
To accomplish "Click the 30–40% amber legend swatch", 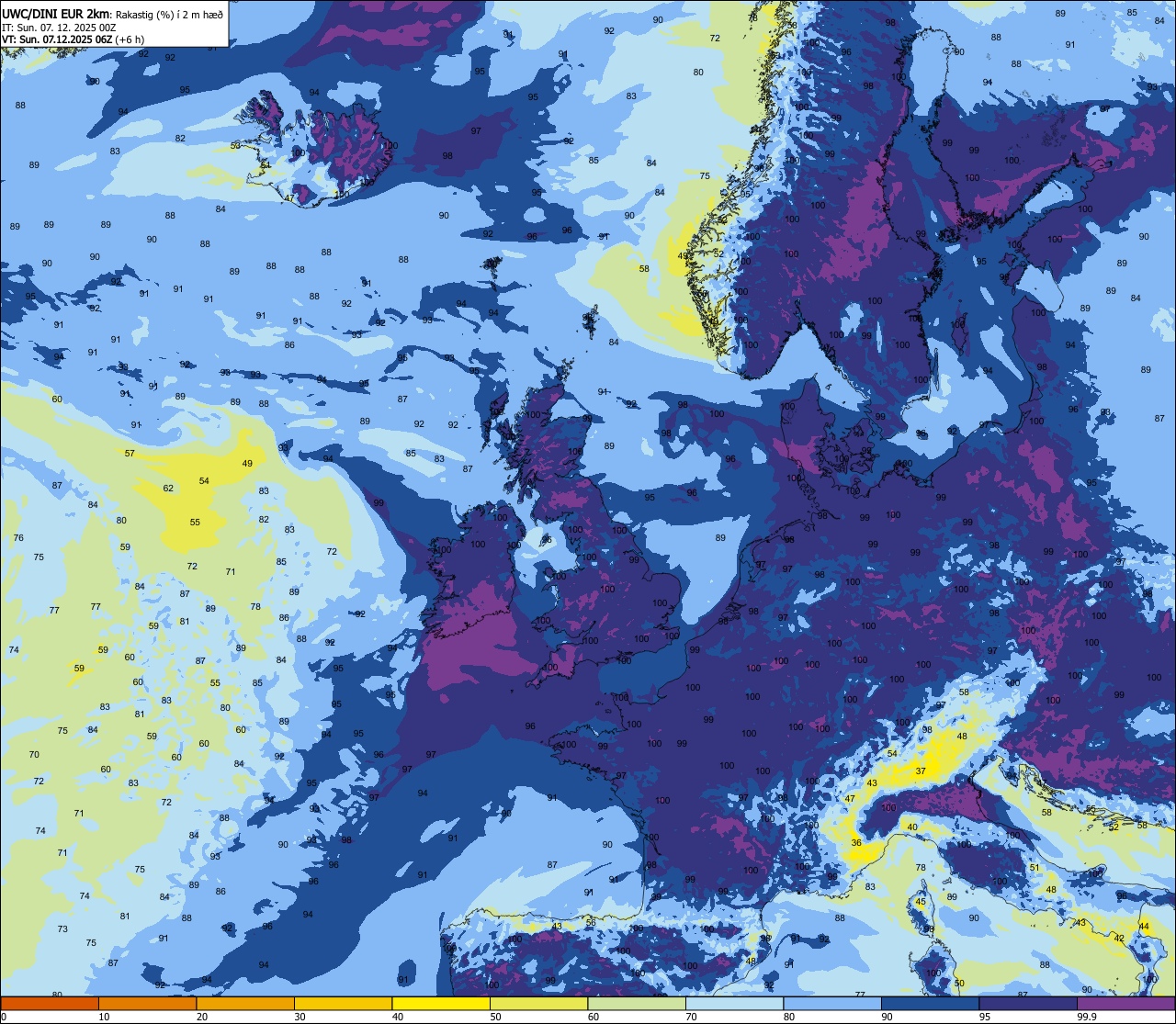I will coord(343,1003).
